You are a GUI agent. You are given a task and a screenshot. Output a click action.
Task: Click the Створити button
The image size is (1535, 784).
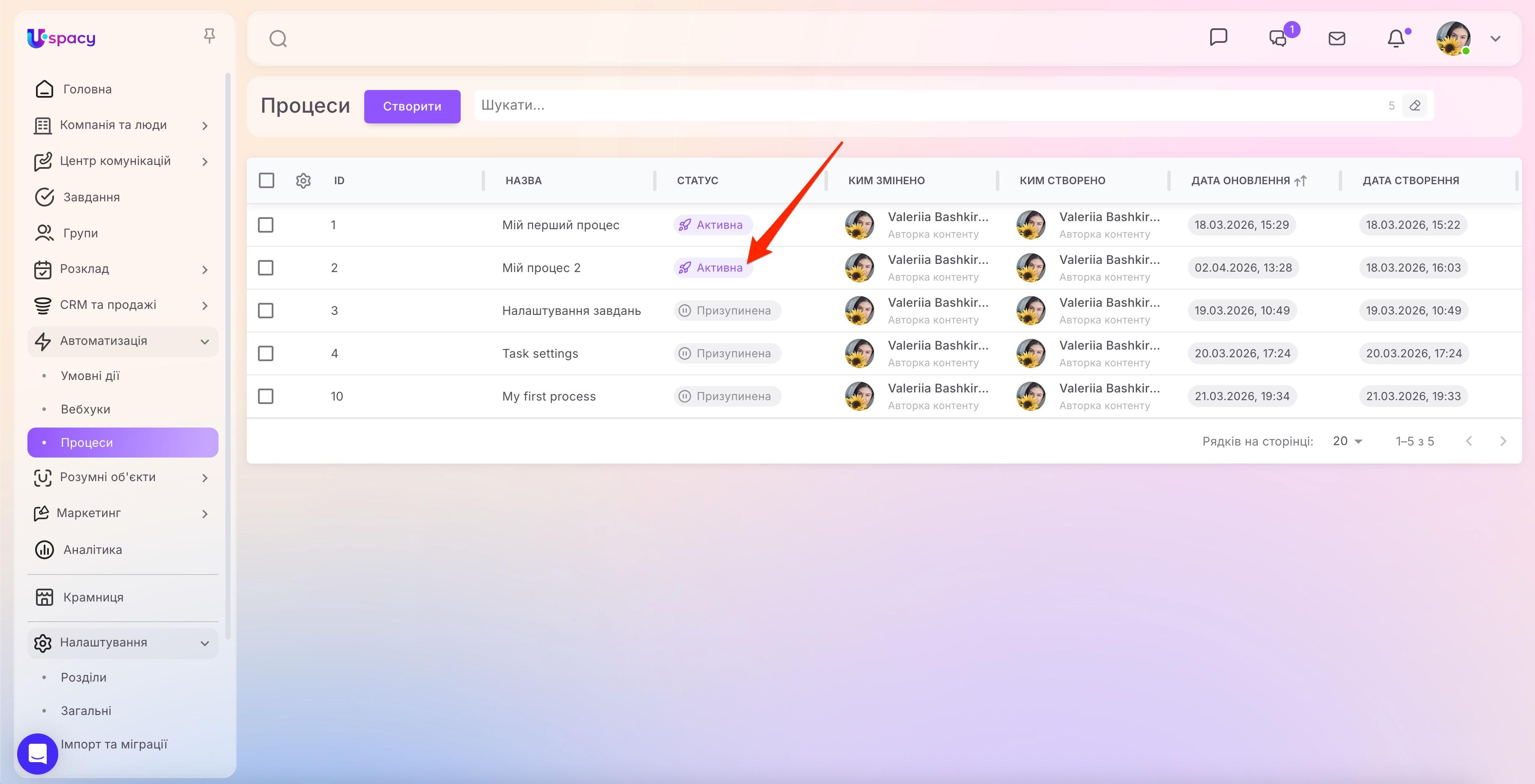(x=412, y=106)
